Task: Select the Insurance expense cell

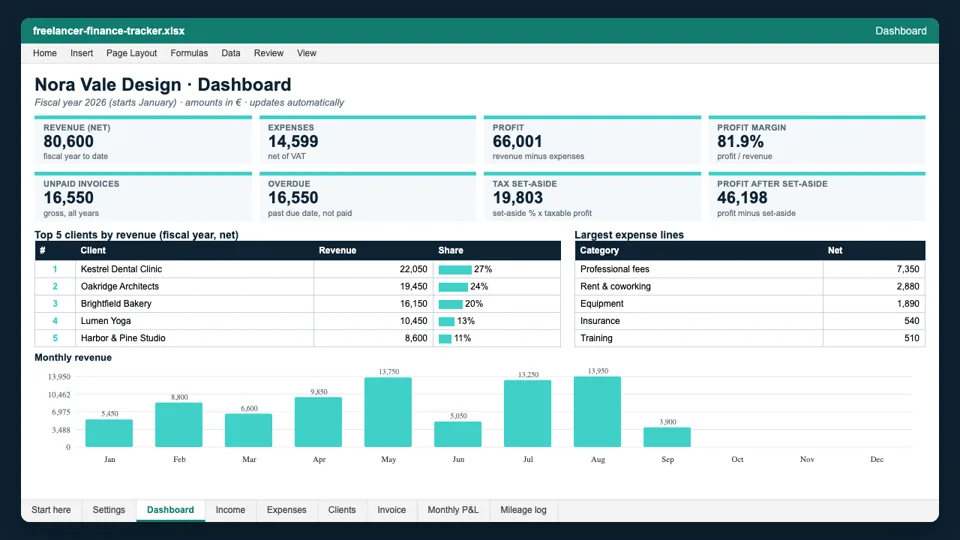Action: (699, 321)
